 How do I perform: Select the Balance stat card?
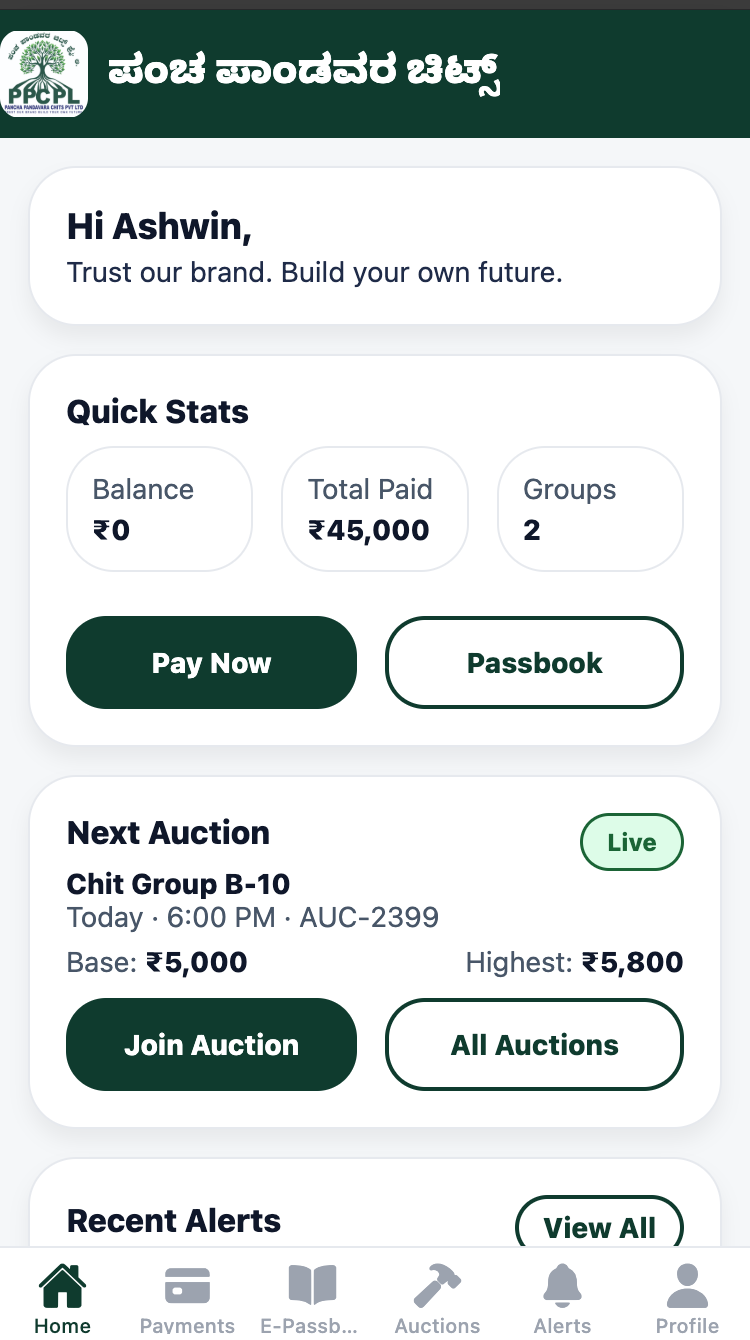coord(159,509)
